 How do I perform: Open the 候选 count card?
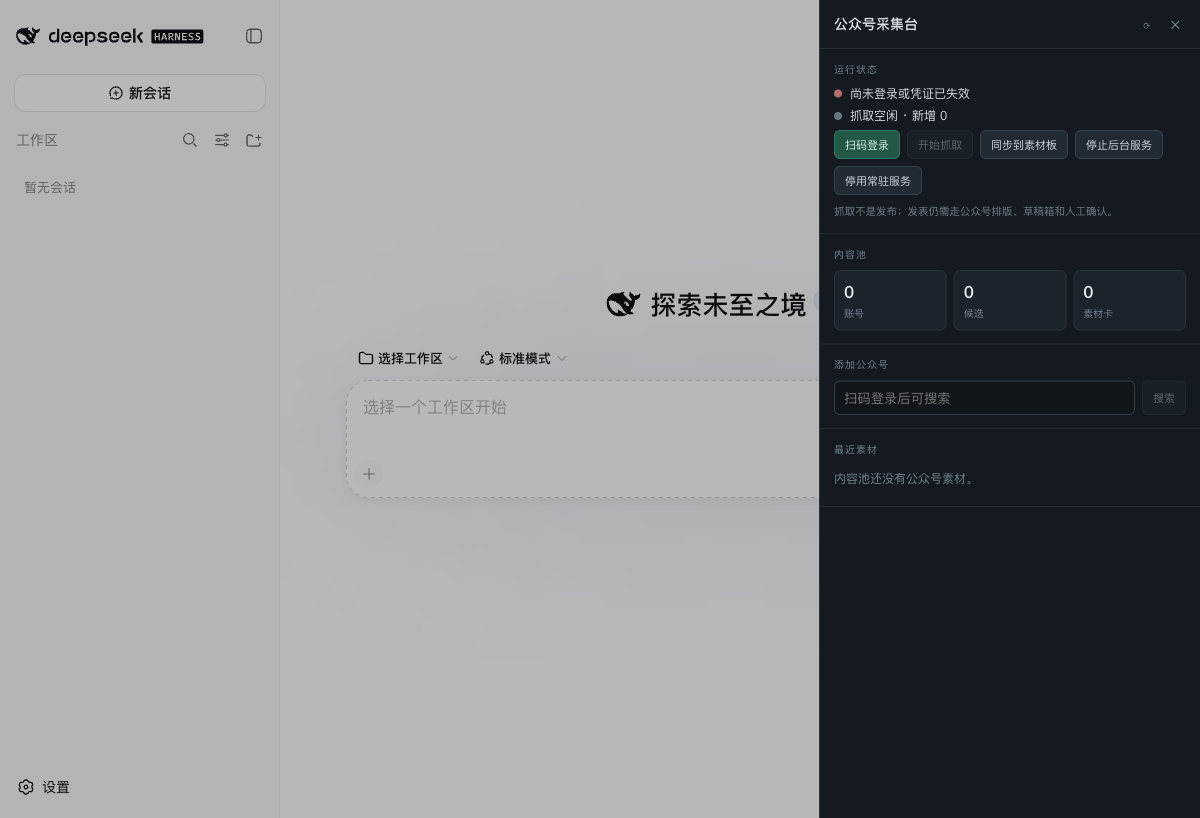click(x=1010, y=300)
